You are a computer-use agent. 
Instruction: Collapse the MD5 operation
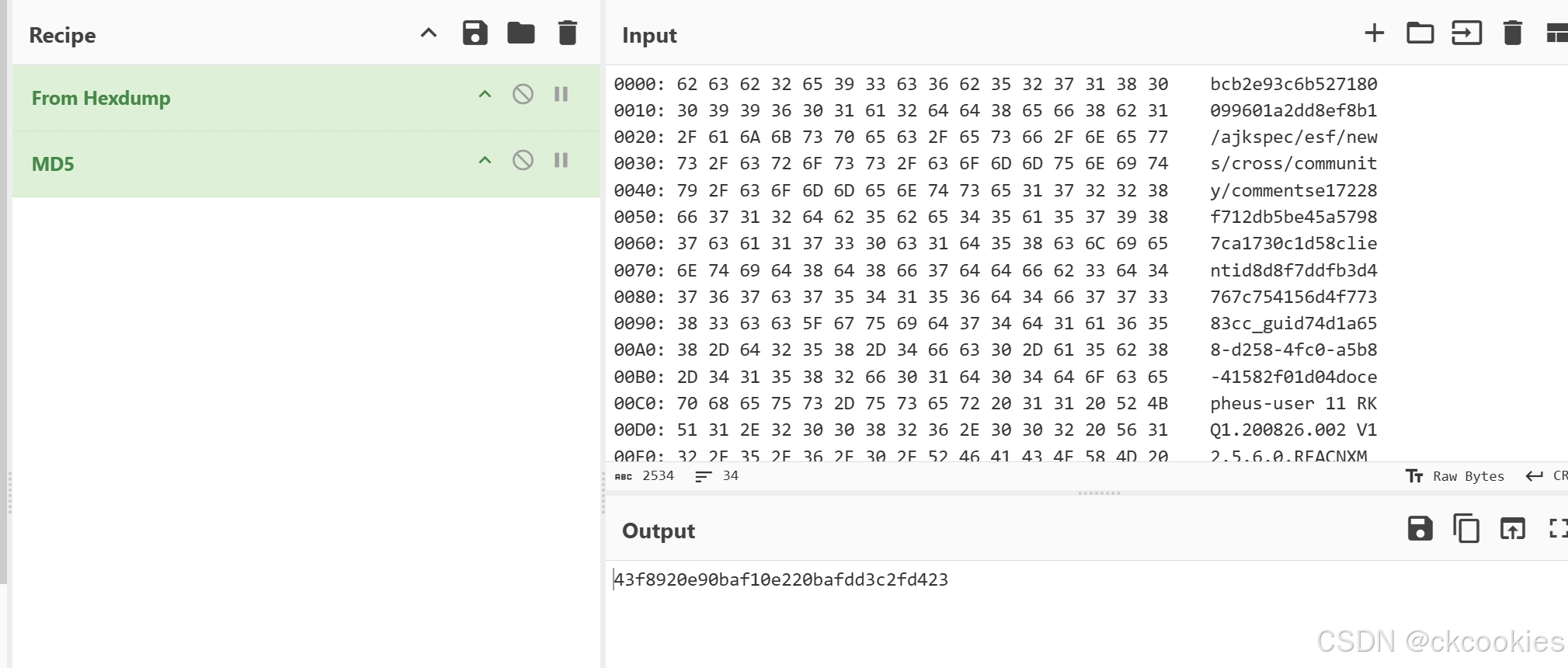pyautogui.click(x=485, y=161)
